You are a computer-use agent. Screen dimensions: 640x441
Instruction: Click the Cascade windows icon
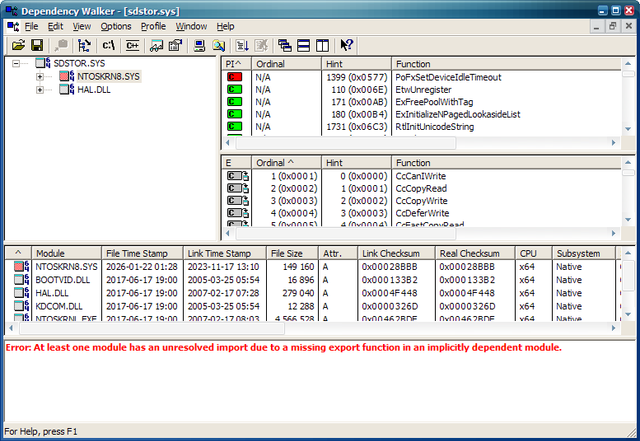[284, 45]
